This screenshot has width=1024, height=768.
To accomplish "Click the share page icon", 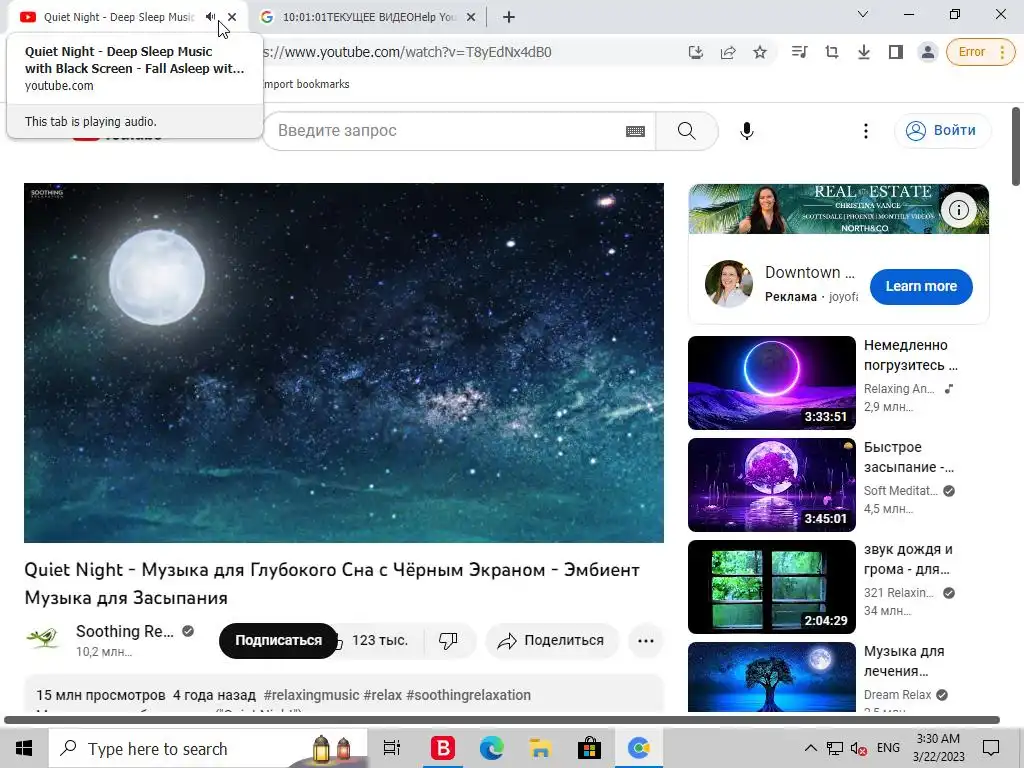I will 728,52.
